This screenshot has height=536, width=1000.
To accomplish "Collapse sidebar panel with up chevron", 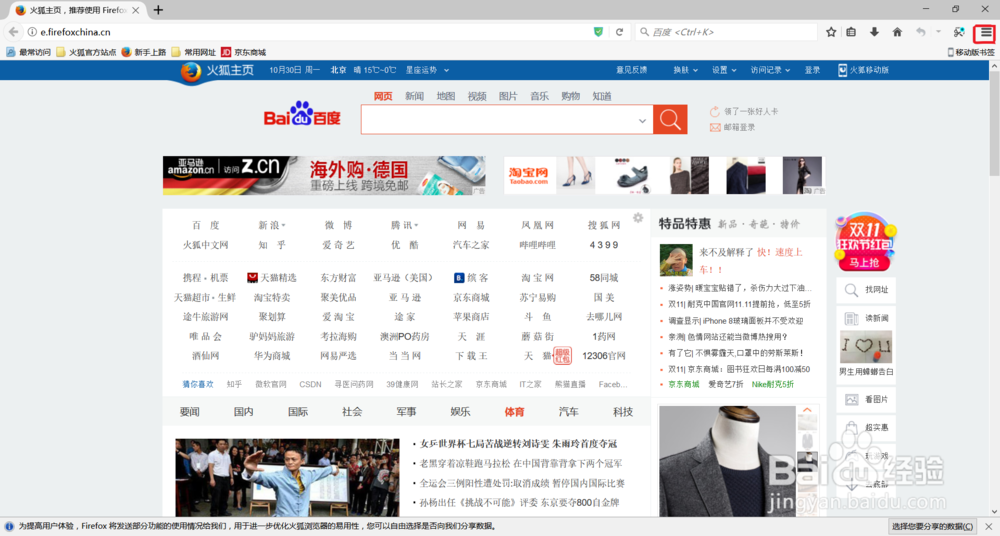I will [x=807, y=410].
